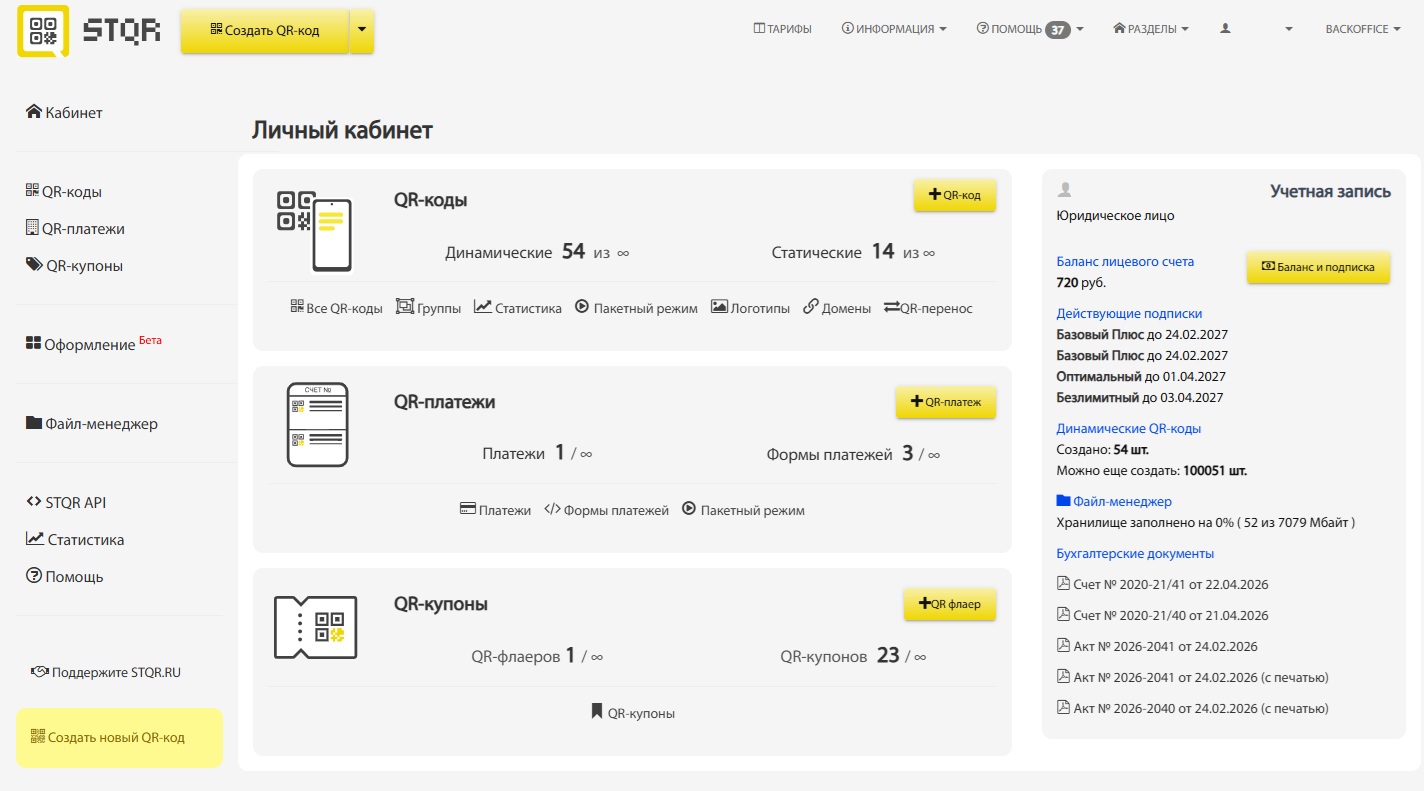
Task: Open the user profile icon menu
Action: tap(1225, 29)
